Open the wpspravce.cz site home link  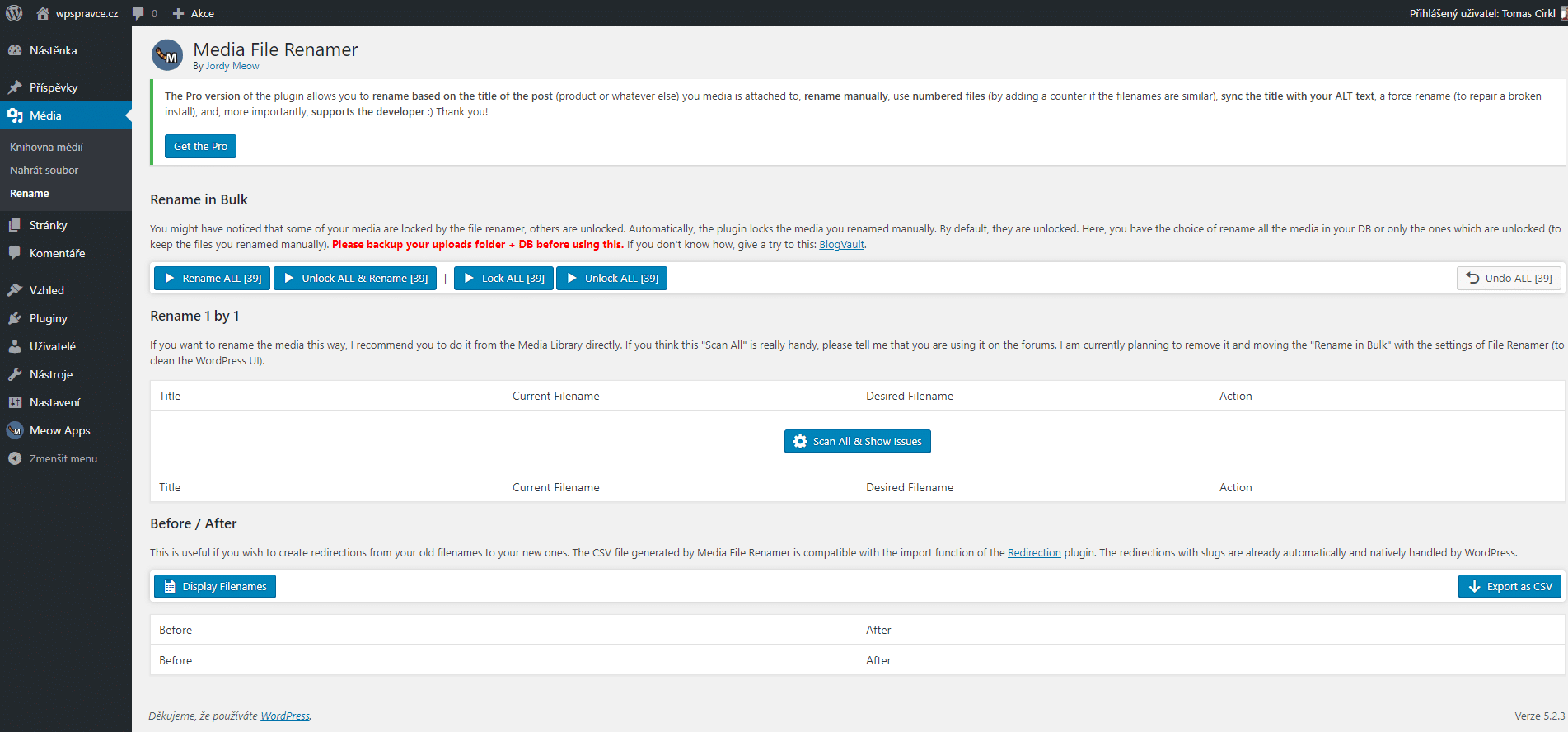77,13
